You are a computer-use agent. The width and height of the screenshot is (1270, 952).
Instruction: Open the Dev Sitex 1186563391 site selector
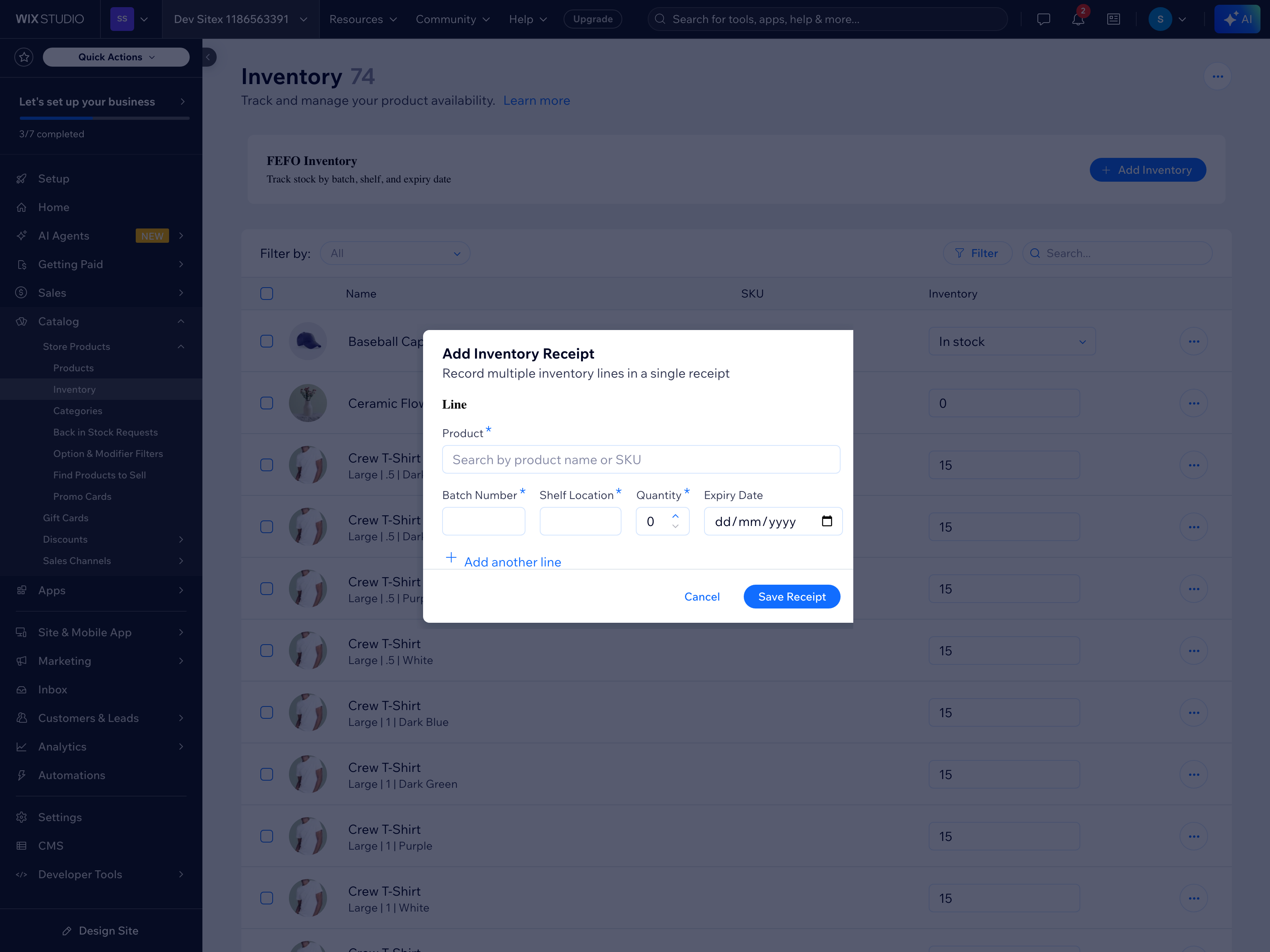241,19
